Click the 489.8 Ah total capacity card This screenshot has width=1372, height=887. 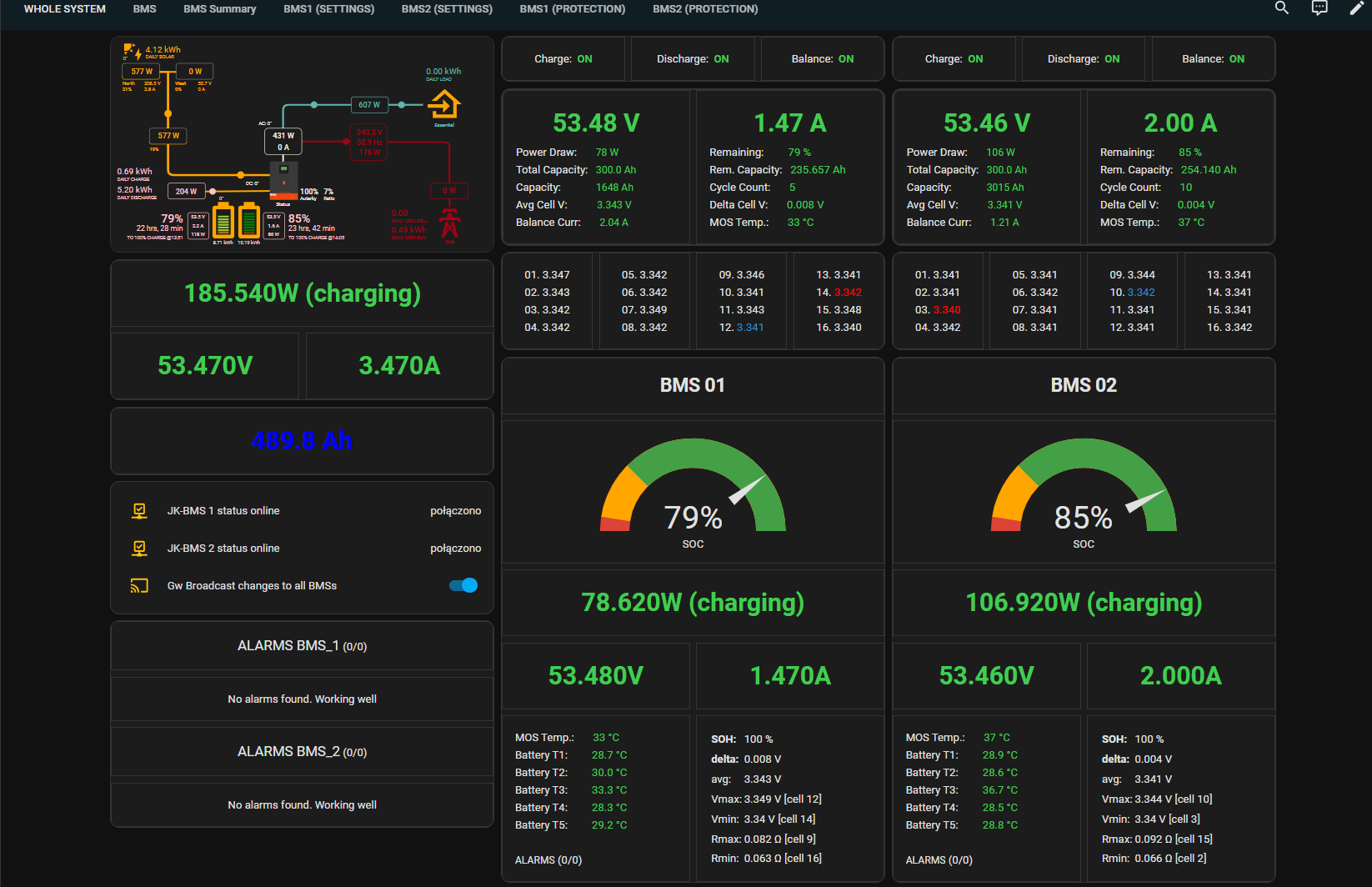coord(302,441)
